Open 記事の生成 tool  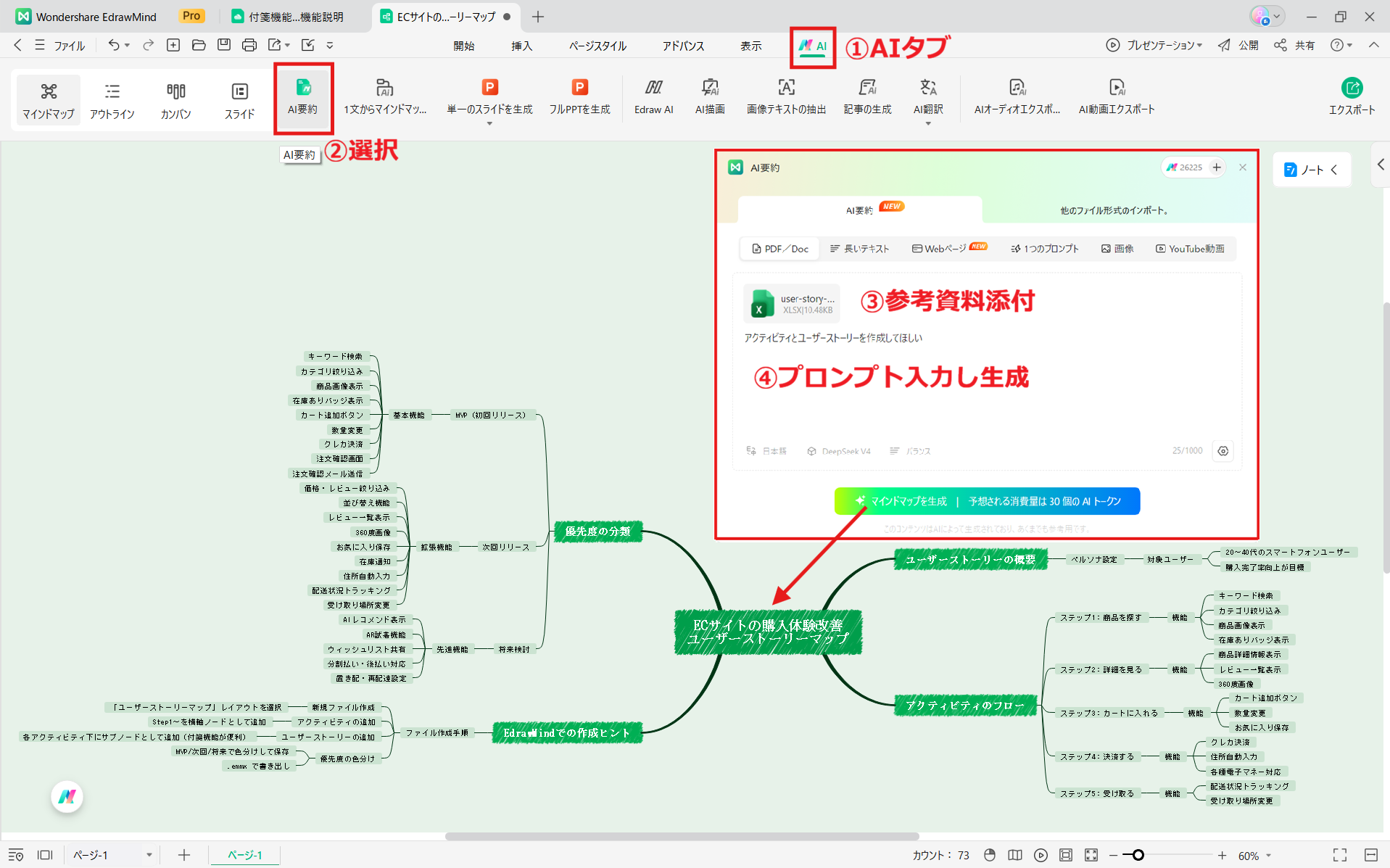[867, 97]
